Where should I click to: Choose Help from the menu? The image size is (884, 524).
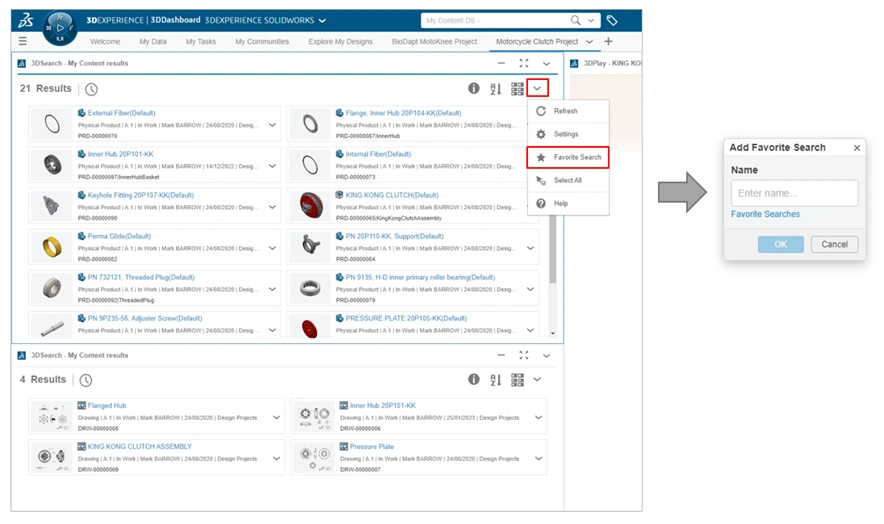point(568,204)
